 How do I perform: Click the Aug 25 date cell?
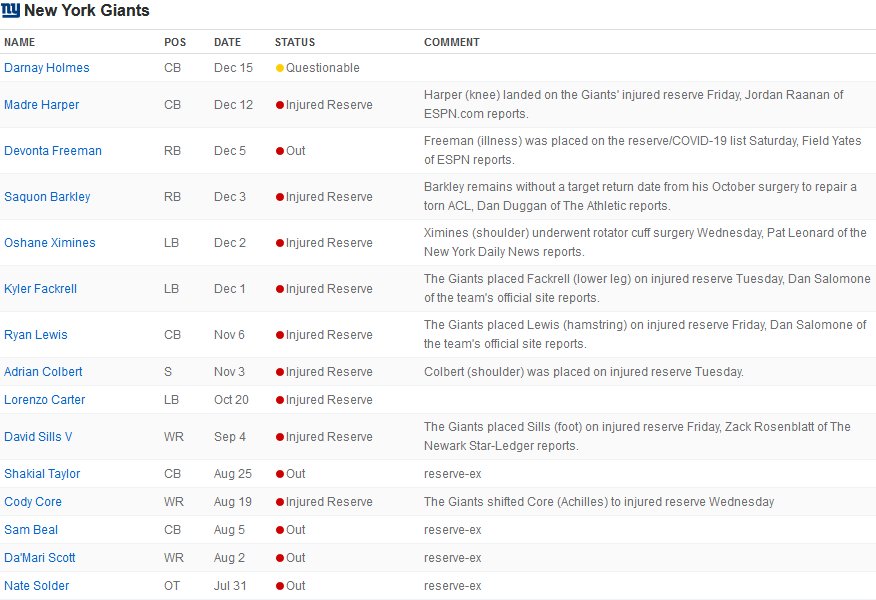[x=233, y=474]
